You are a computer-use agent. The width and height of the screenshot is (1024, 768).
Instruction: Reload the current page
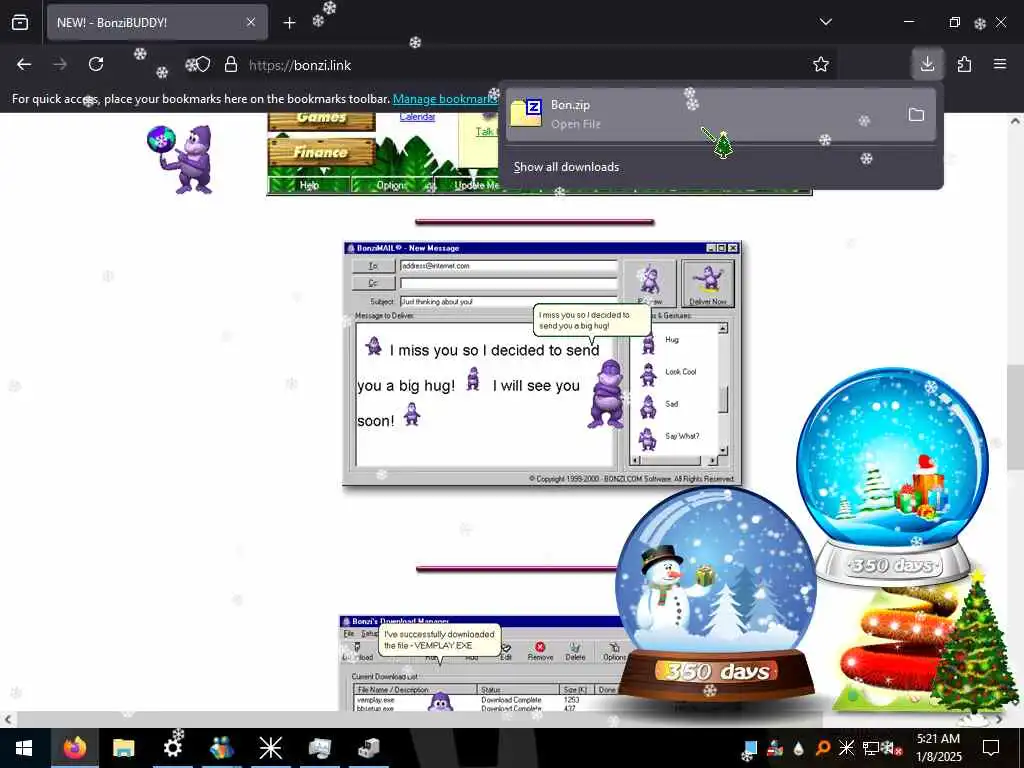pos(96,64)
